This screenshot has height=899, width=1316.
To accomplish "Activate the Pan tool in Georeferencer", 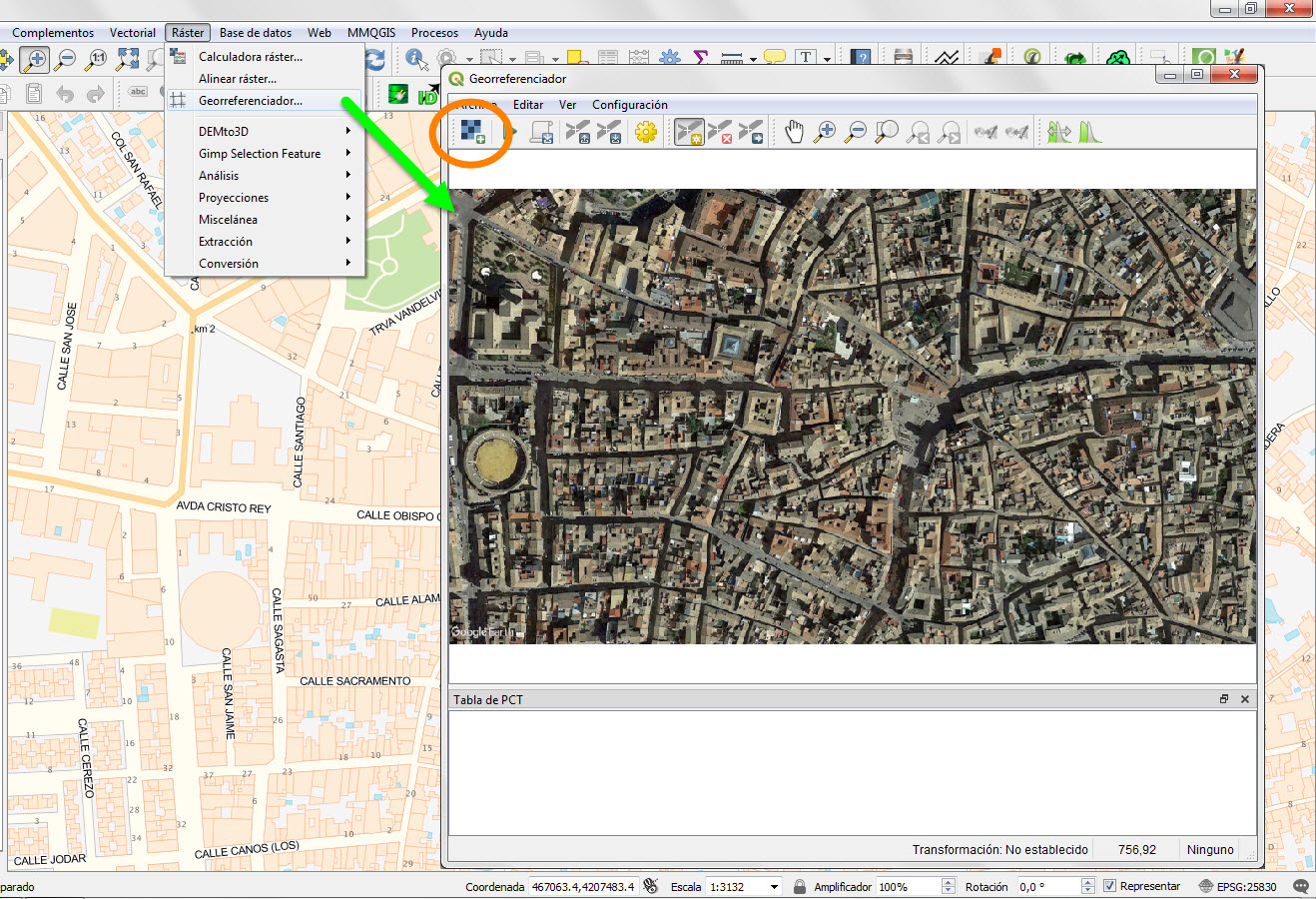I will click(x=792, y=131).
